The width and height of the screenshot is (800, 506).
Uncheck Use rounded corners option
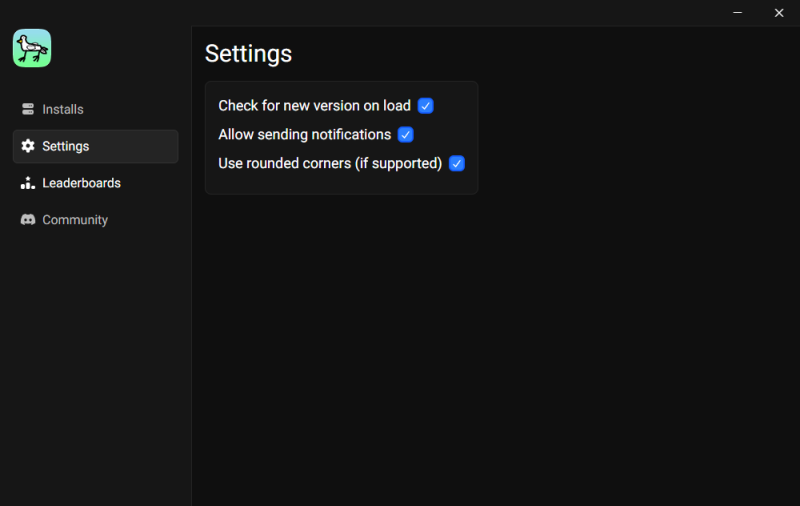click(457, 164)
